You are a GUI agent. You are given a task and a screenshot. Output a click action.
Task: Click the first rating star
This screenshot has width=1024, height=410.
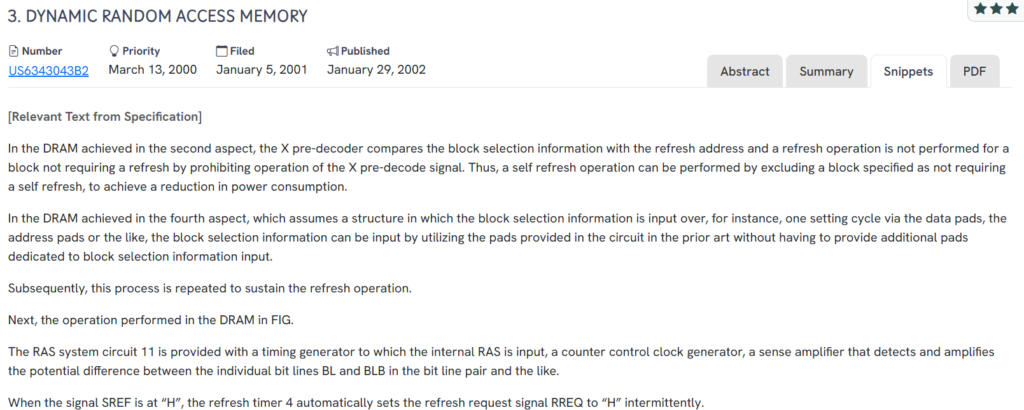click(x=980, y=9)
